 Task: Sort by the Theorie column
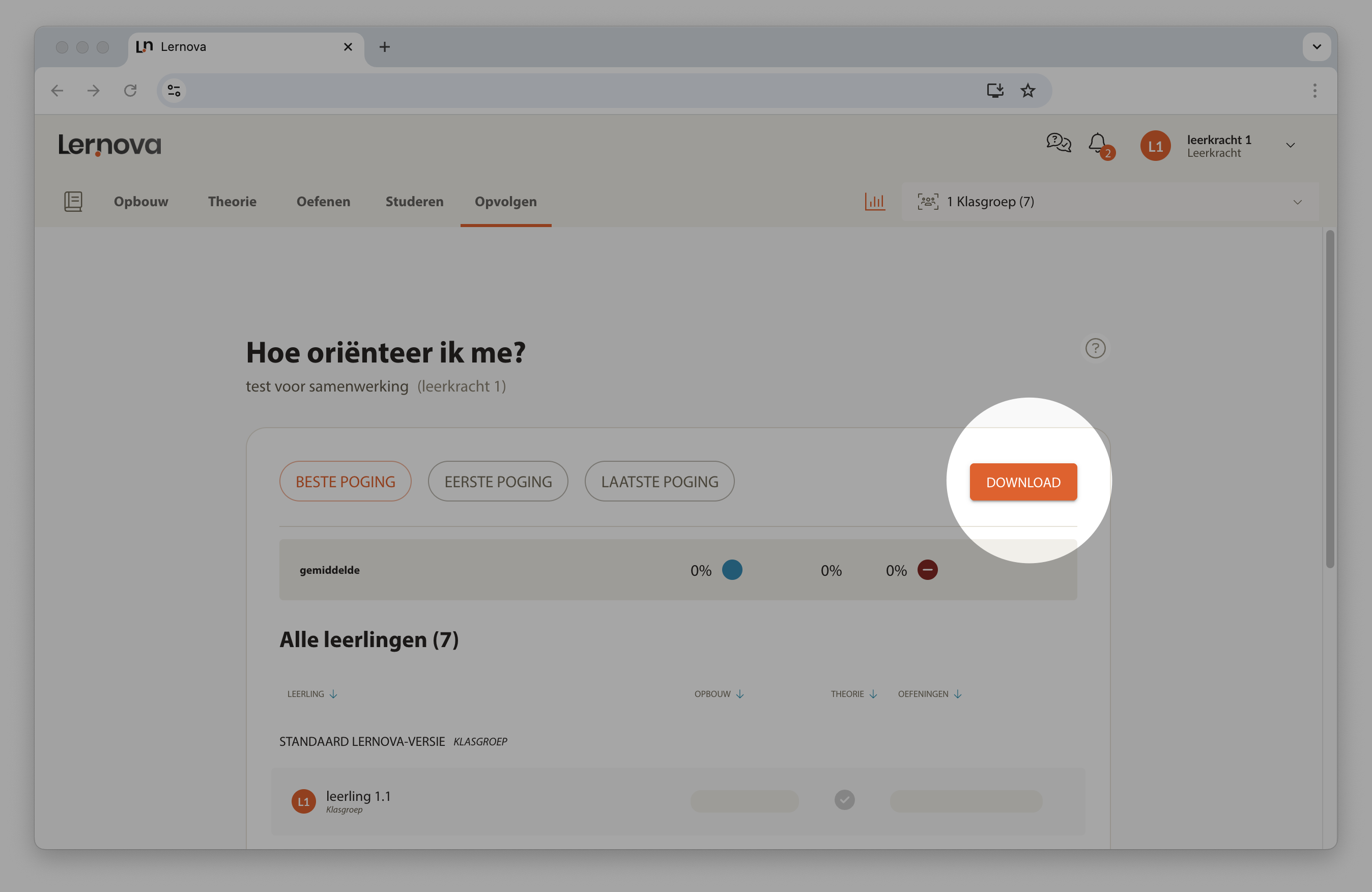point(854,693)
